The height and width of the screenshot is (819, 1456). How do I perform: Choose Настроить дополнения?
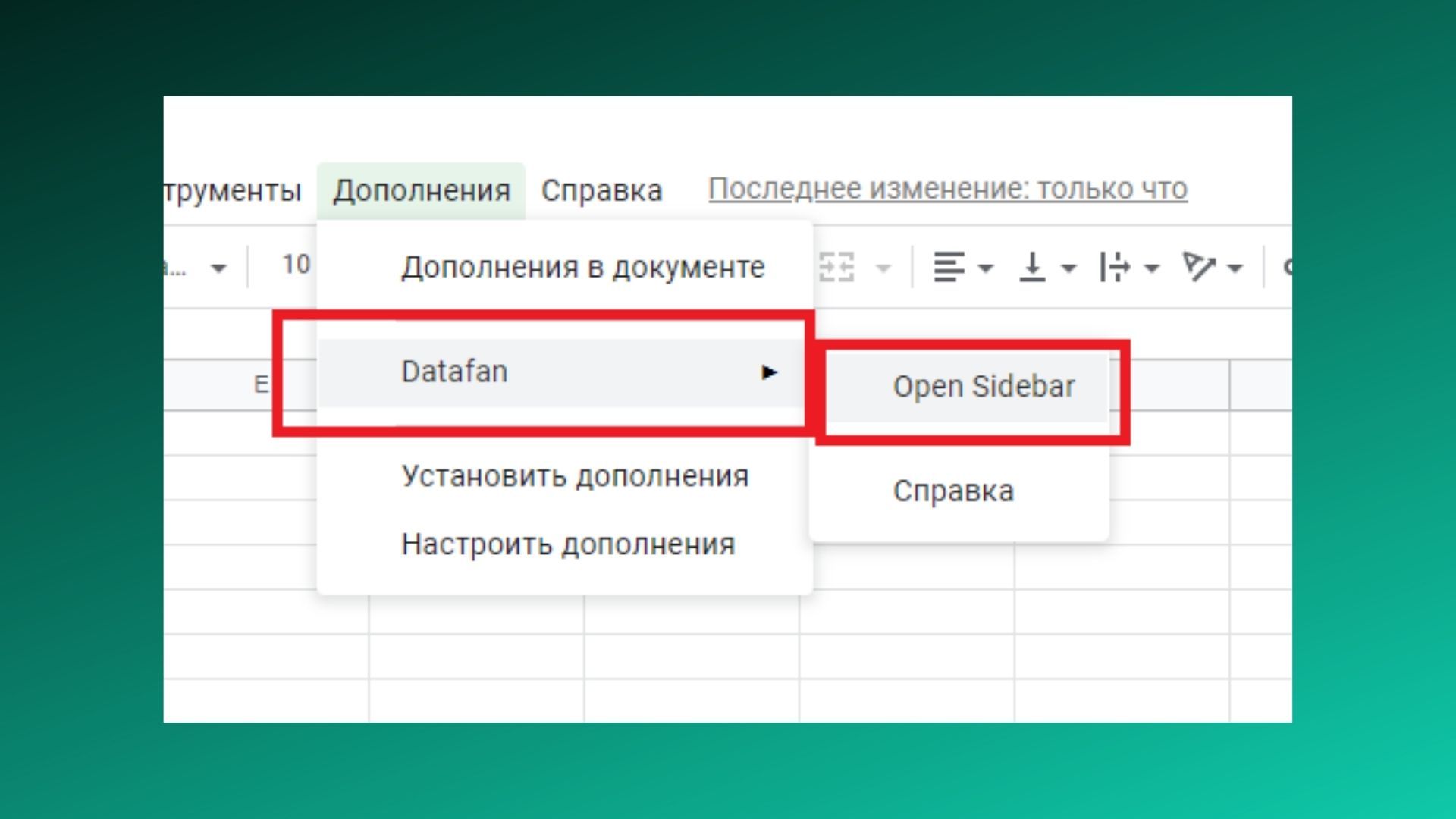tap(565, 544)
